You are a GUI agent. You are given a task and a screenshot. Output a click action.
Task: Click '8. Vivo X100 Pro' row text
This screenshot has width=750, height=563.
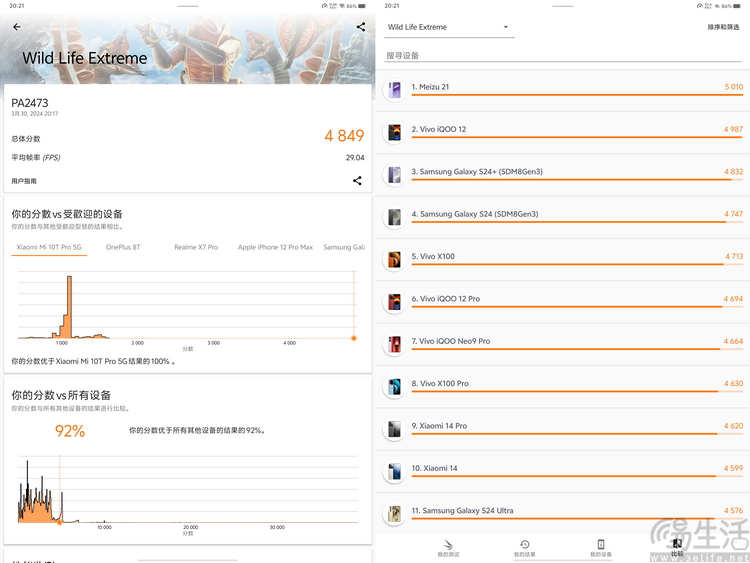tap(440, 384)
